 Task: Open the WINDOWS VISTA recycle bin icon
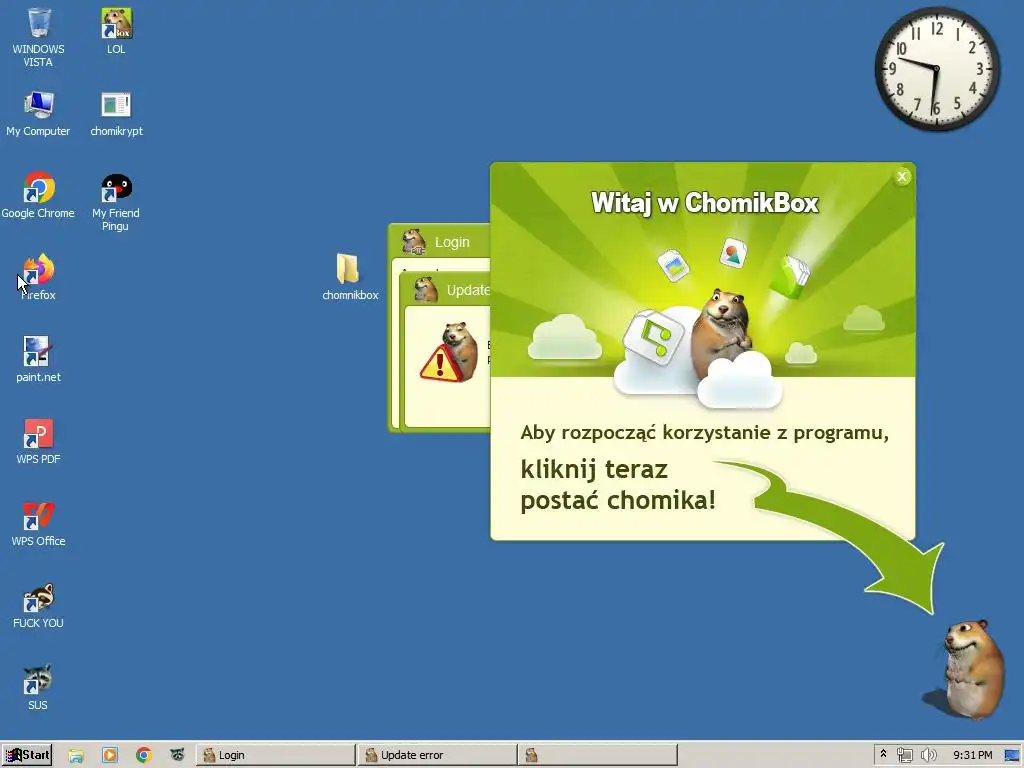(x=39, y=37)
